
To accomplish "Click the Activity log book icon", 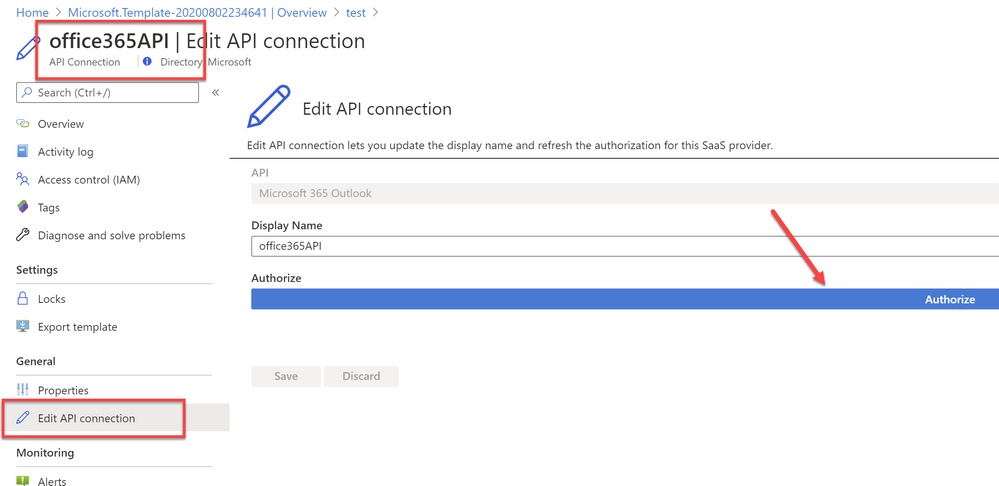I will coord(23,152).
